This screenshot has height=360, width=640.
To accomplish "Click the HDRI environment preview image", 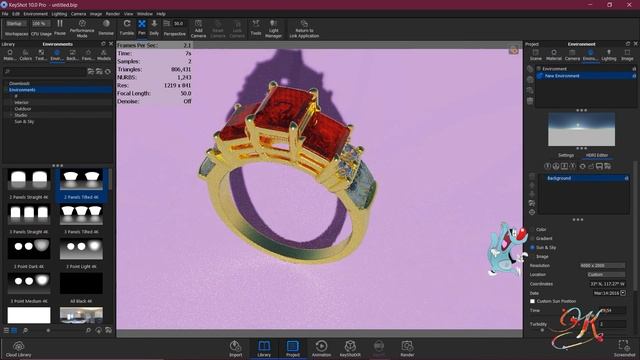I will 581,129.
